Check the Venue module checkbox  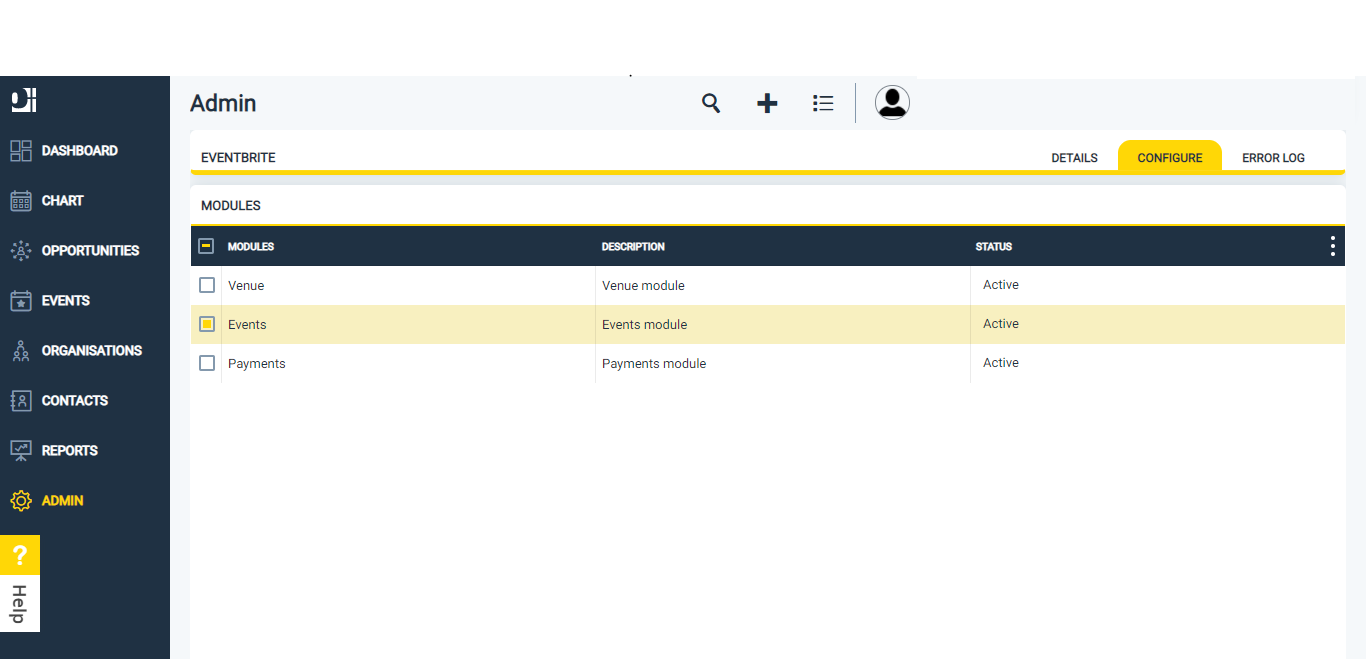(207, 285)
